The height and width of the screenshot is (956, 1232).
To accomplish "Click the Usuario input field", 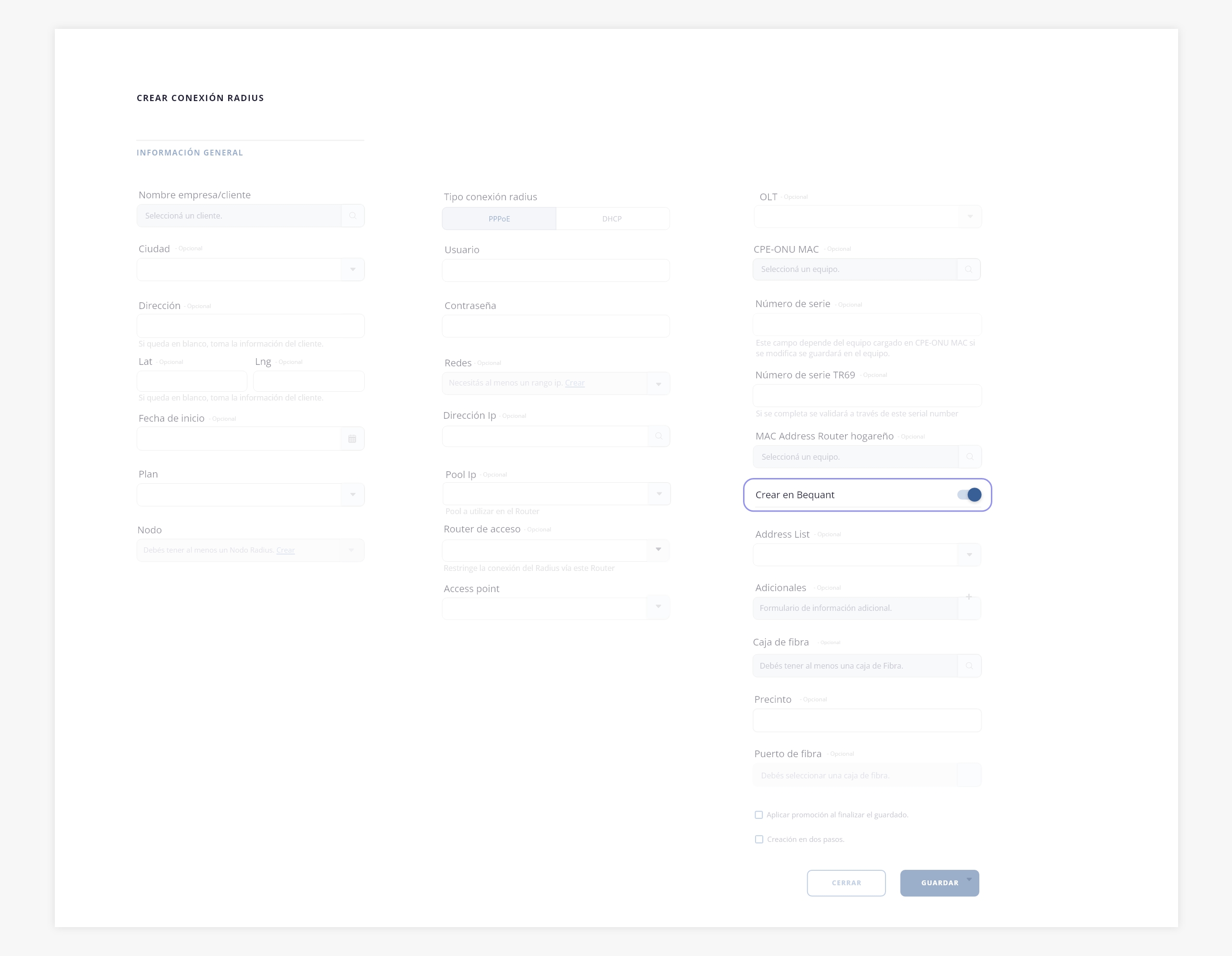I will point(556,271).
